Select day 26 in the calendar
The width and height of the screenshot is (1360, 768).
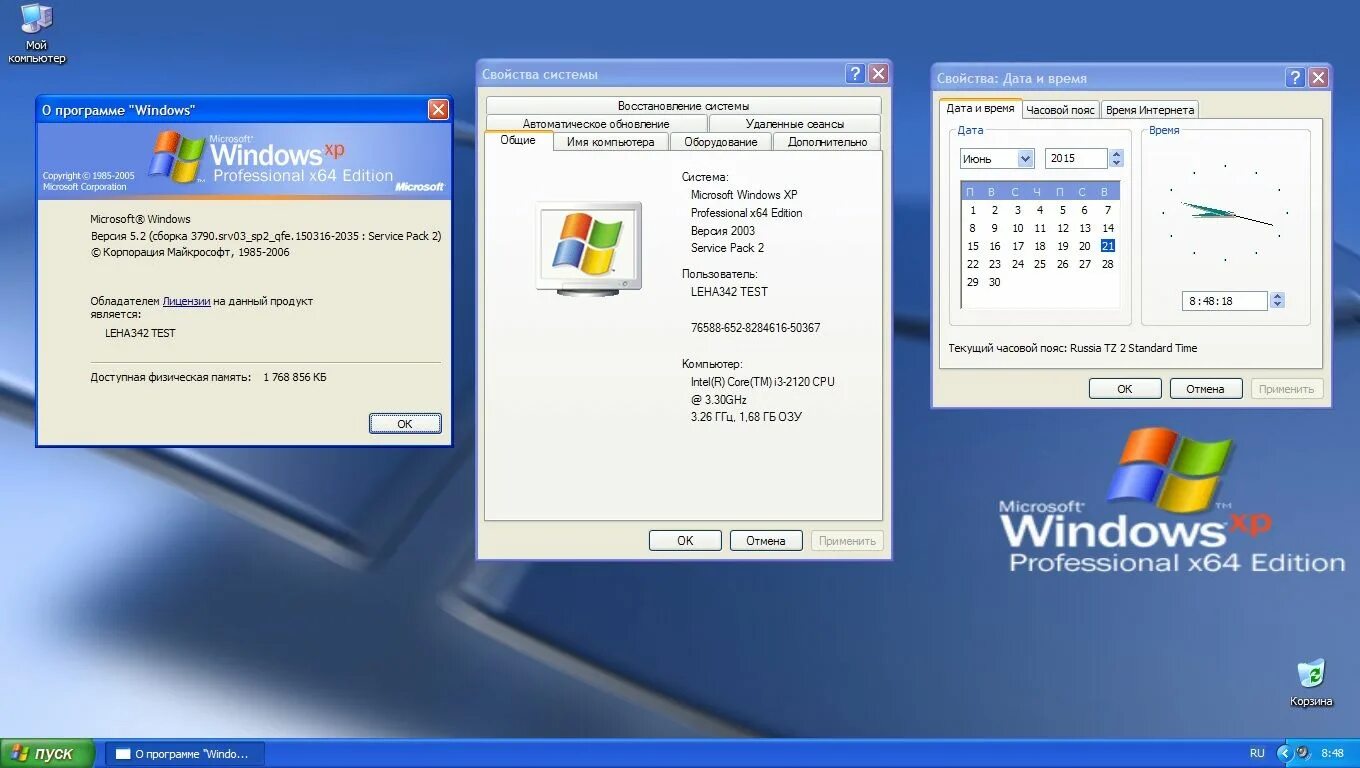(x=1062, y=264)
